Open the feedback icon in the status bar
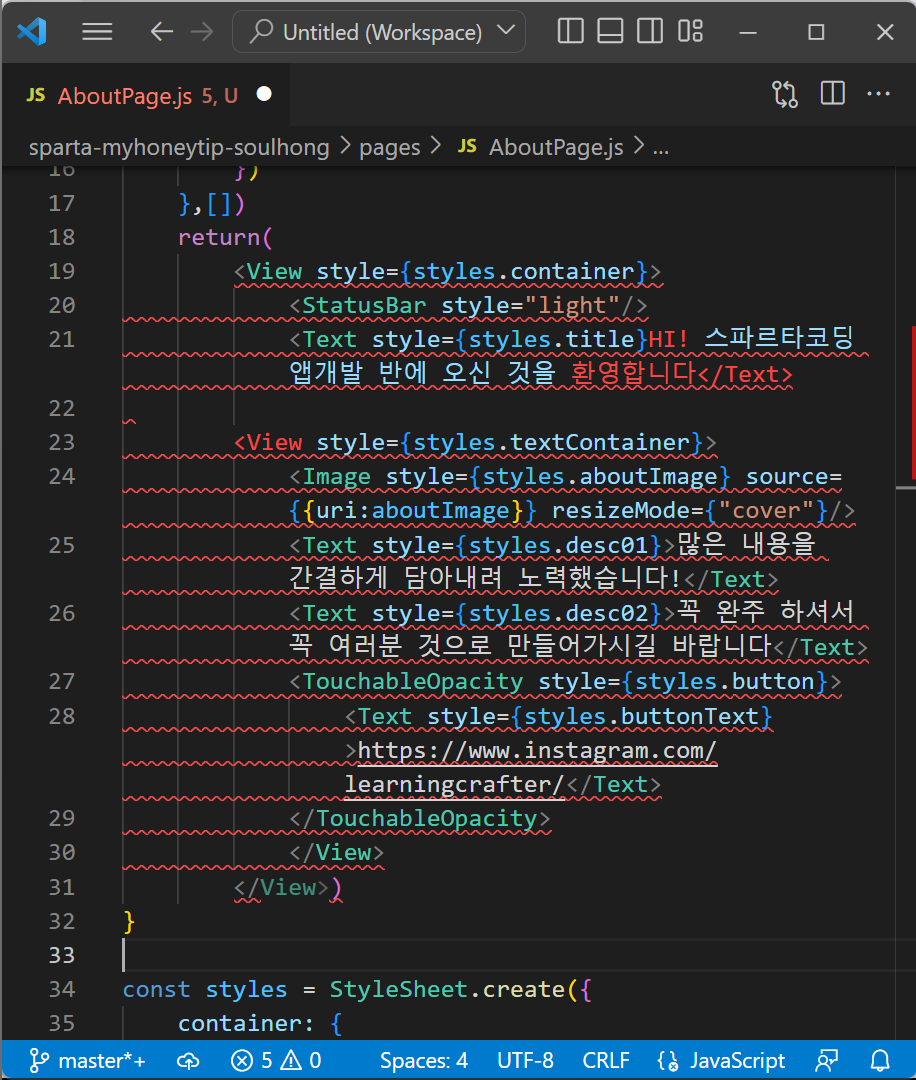This screenshot has width=916, height=1080. (827, 1061)
